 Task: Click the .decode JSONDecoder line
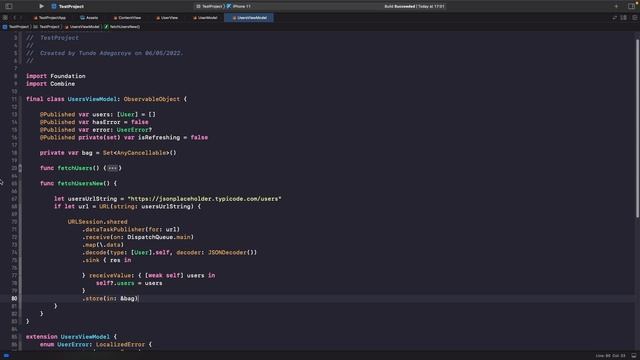click(x=170, y=252)
